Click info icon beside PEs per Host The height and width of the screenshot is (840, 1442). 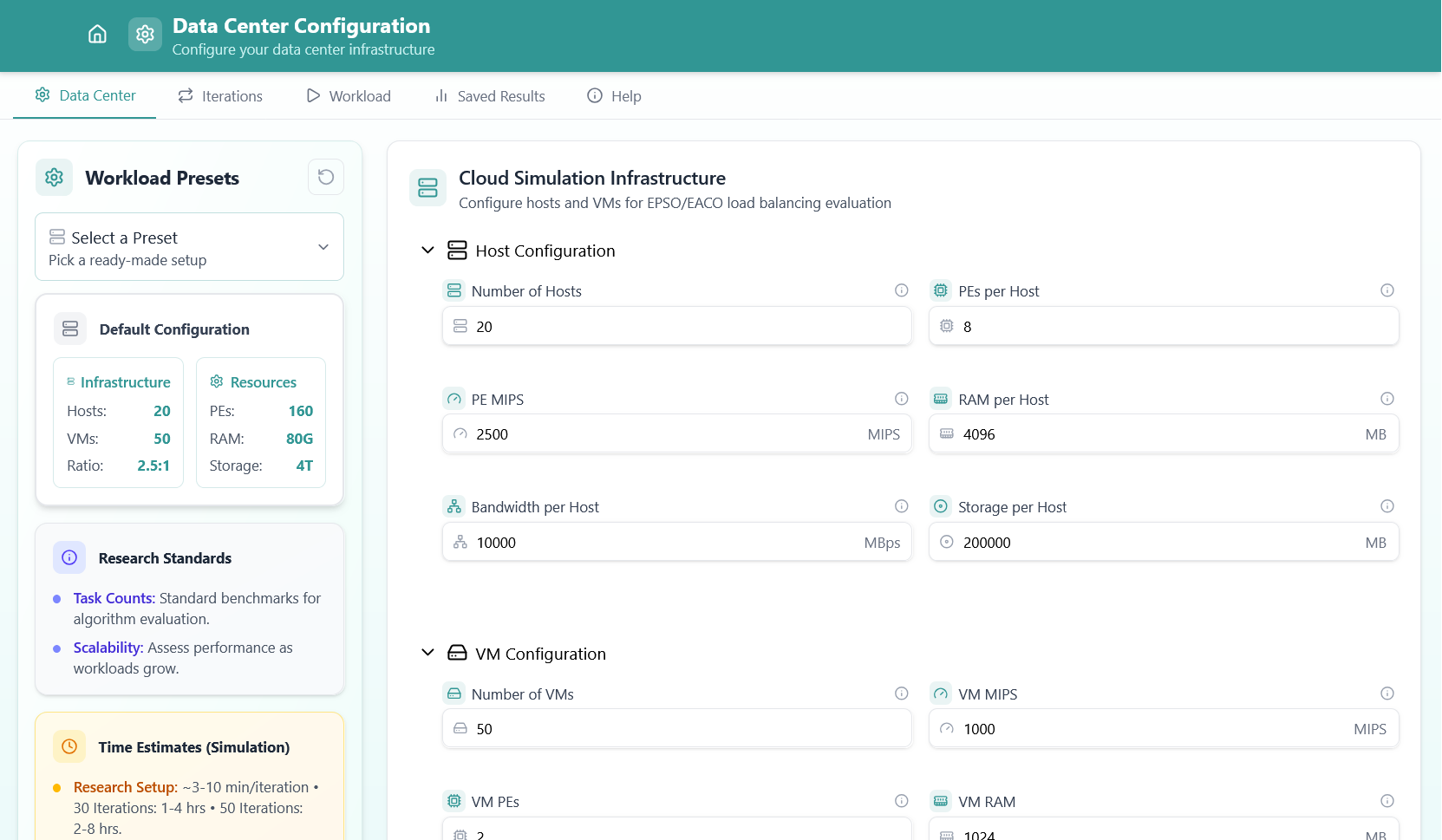tap(1387, 290)
